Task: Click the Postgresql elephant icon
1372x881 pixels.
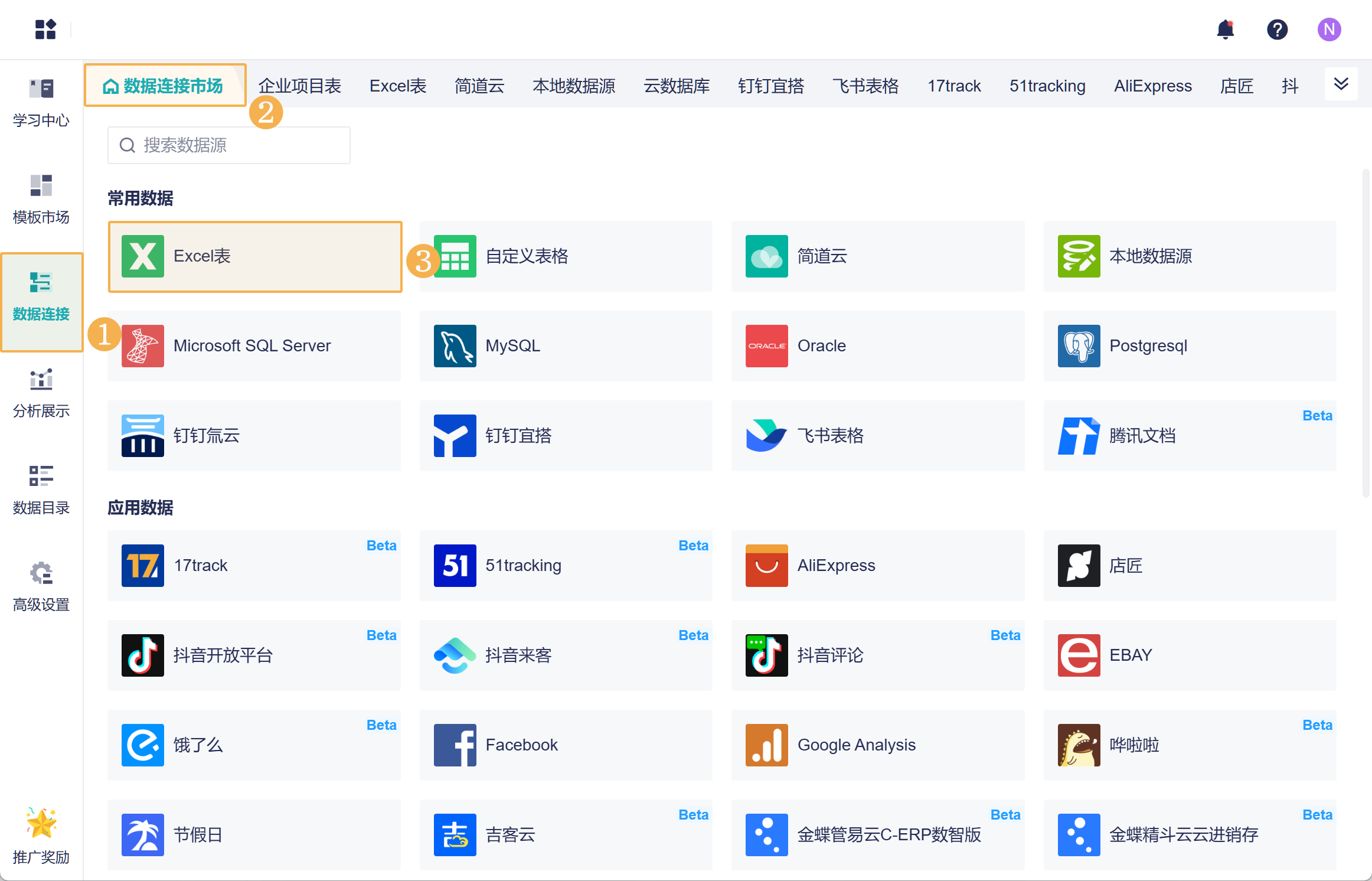Action: [1079, 346]
